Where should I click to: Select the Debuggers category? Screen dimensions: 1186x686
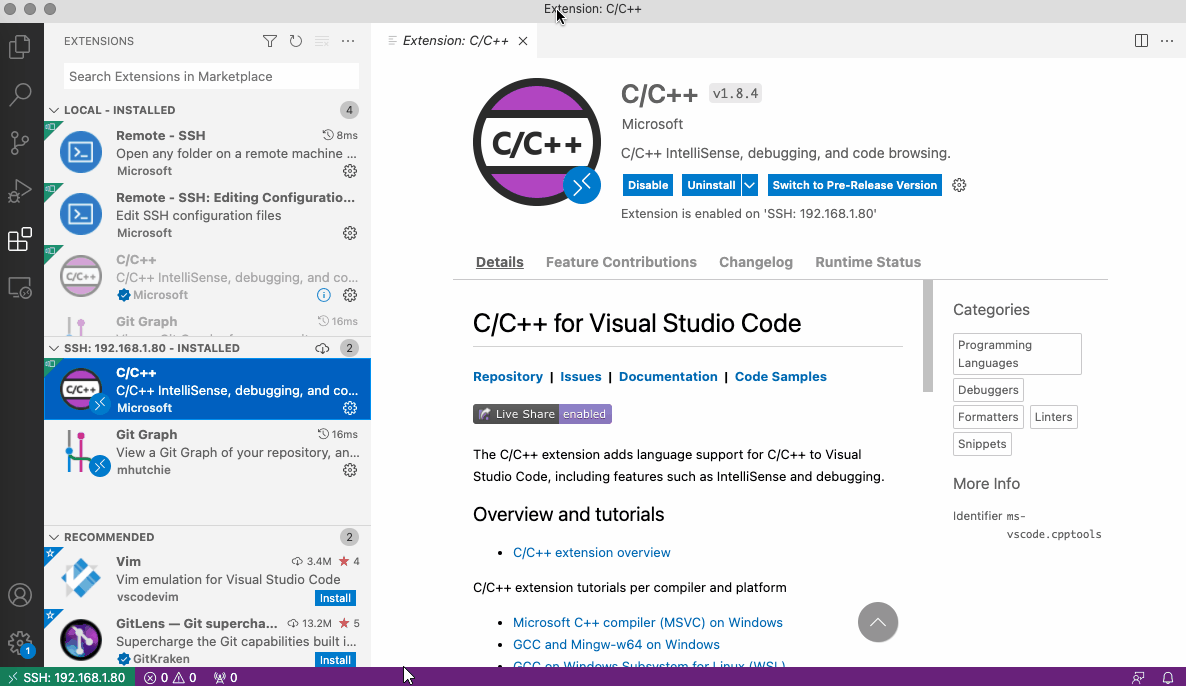[988, 390]
